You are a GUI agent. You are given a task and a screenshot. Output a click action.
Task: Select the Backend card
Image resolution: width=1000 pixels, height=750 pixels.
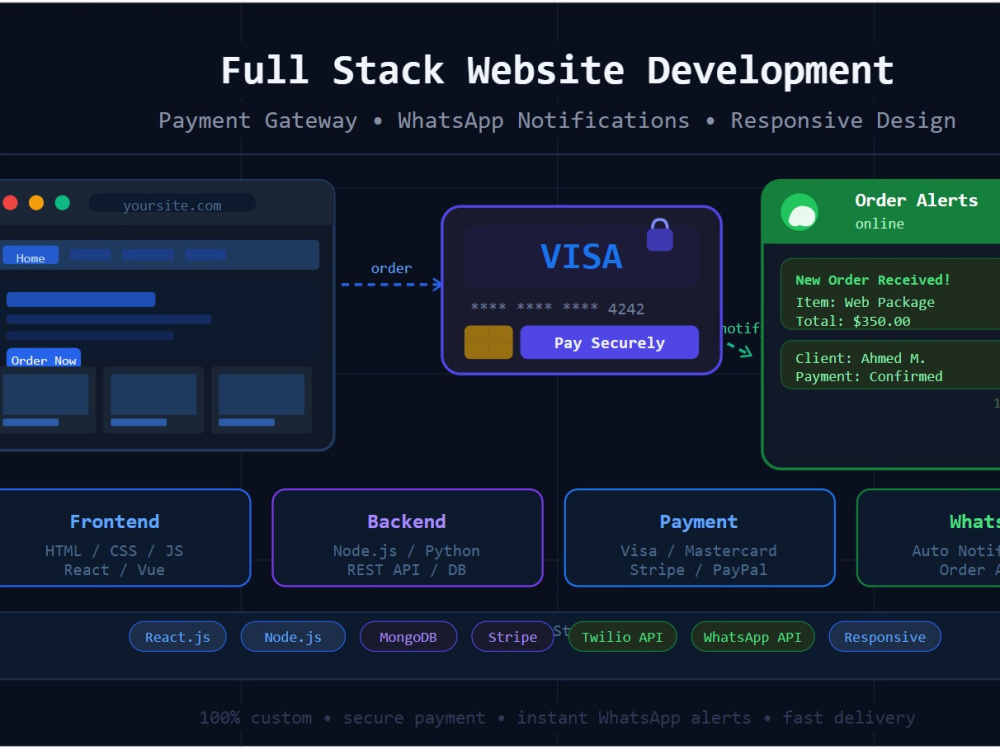(x=408, y=538)
